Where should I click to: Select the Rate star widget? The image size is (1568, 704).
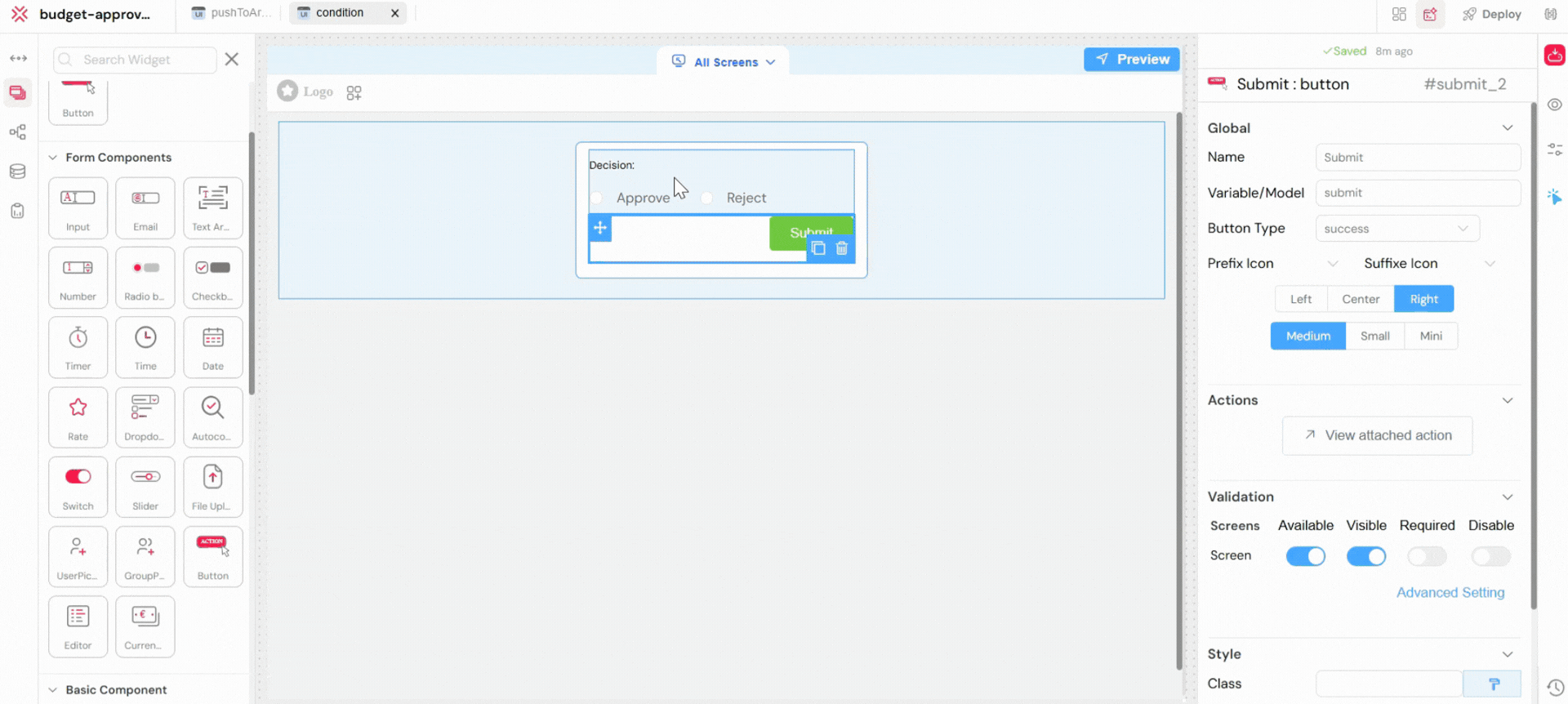(78, 417)
